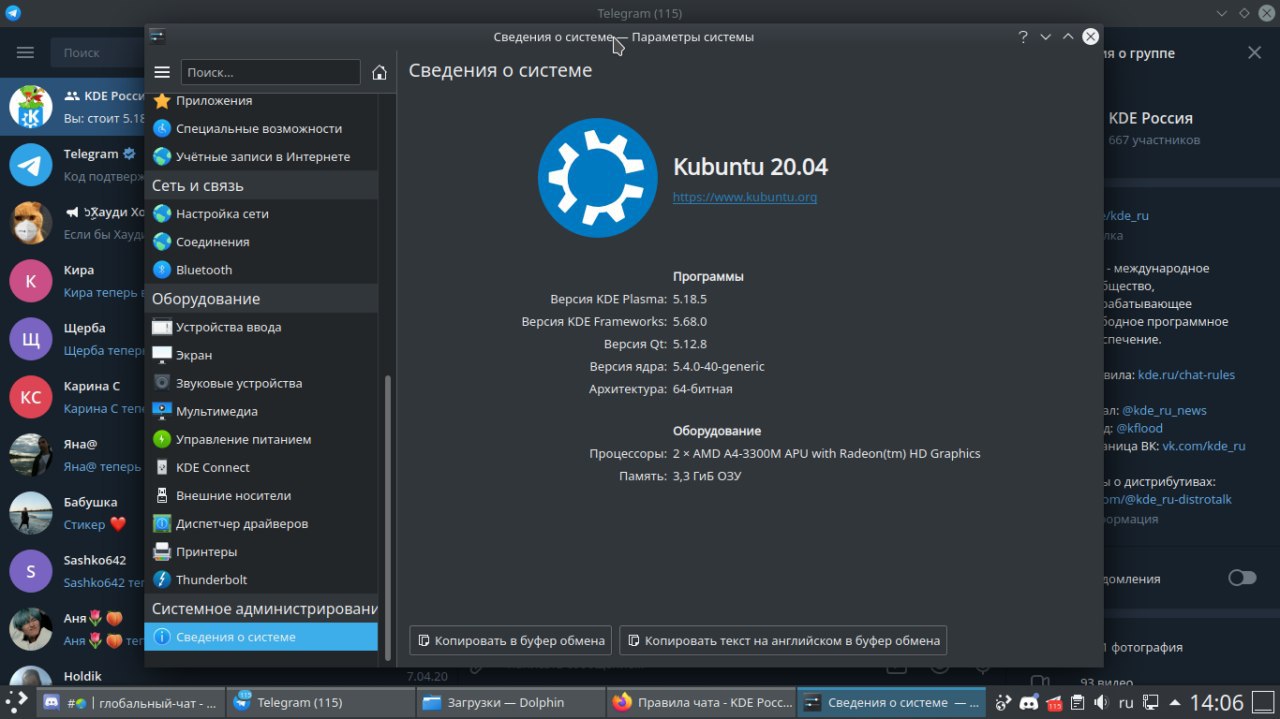Image resolution: width=1280 pixels, height=719 pixels.
Task: Open Диспетчер драйверов
Action: coord(262,523)
